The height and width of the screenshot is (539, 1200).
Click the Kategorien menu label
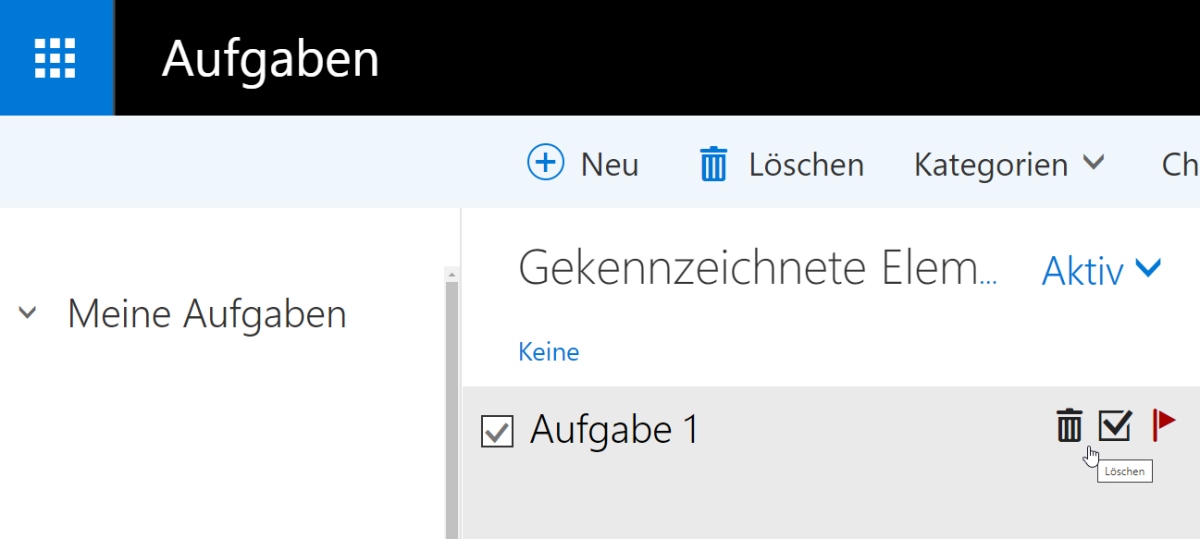(x=990, y=164)
